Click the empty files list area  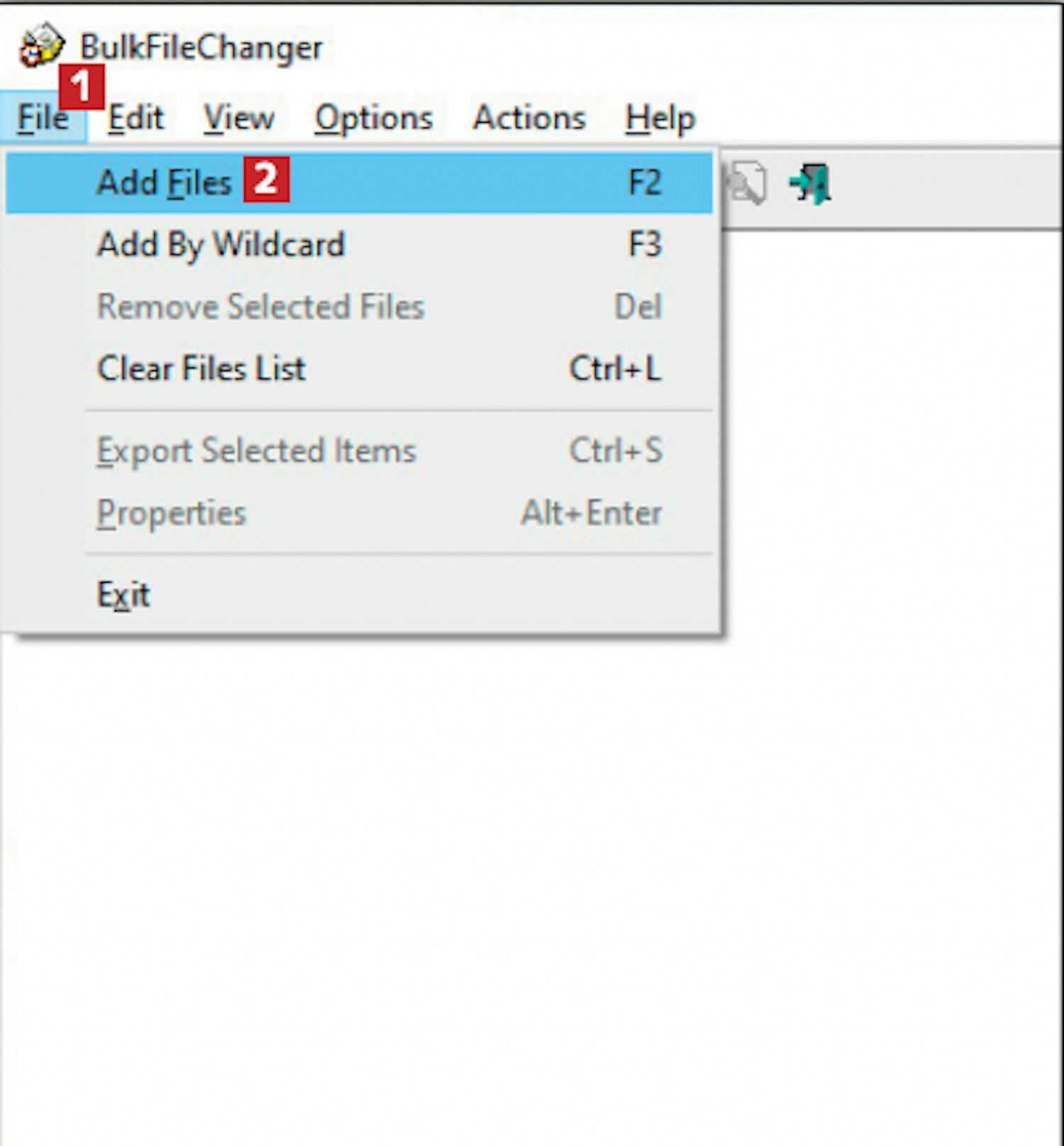[x=532, y=887]
